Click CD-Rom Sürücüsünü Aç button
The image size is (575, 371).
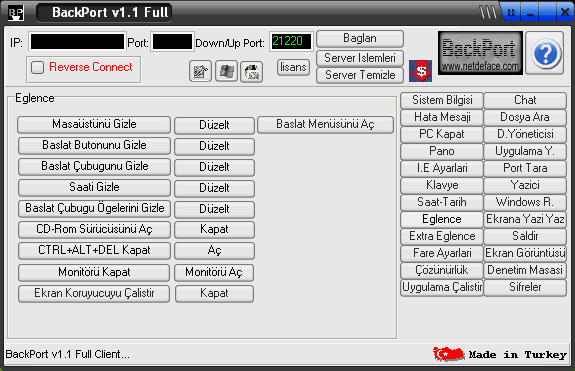click(94, 229)
